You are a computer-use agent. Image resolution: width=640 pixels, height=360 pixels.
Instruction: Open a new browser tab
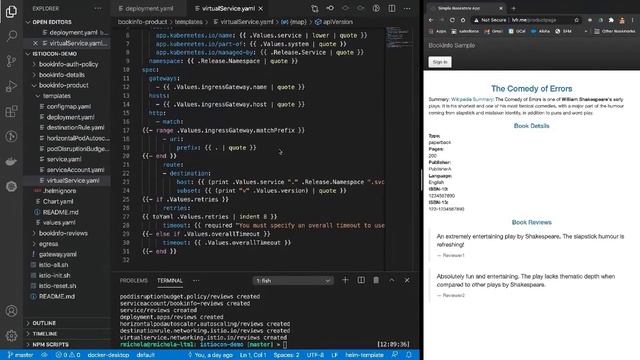pyautogui.click(x=513, y=8)
